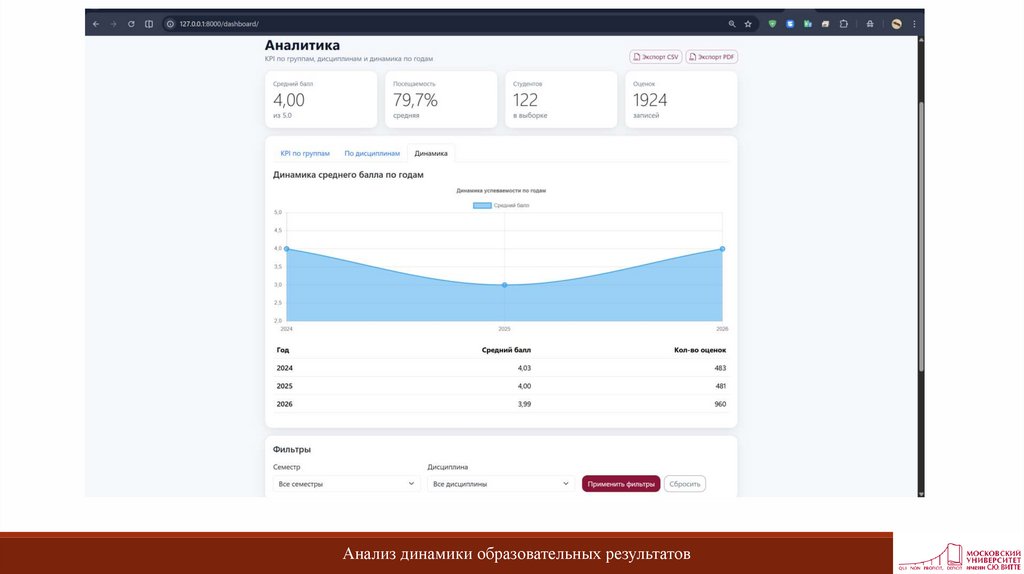Viewport: 1024px width, 574px height.
Task: Open the browser zoom magnifier icon
Action: (732, 23)
